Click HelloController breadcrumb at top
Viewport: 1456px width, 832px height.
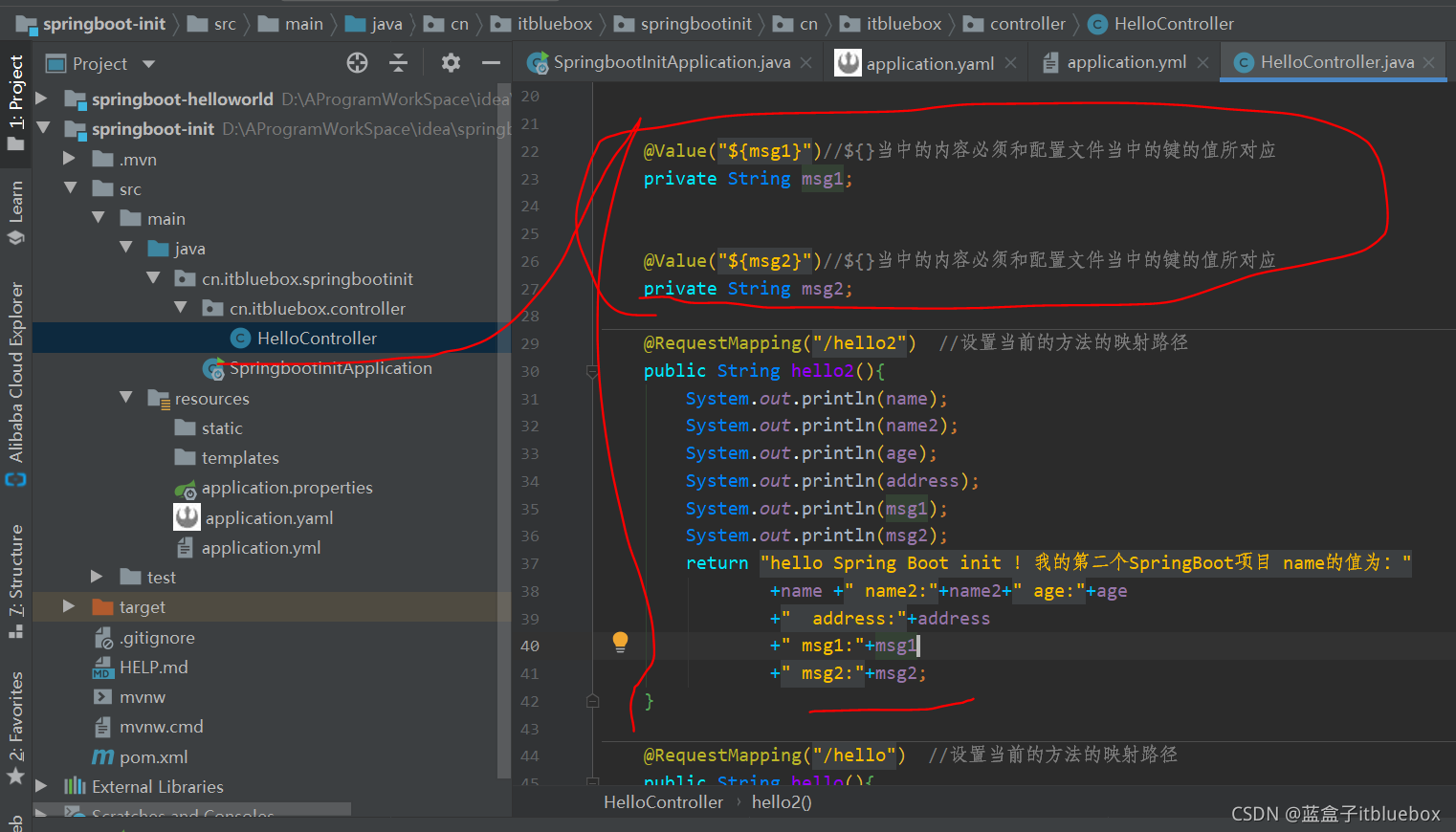pos(1174,24)
